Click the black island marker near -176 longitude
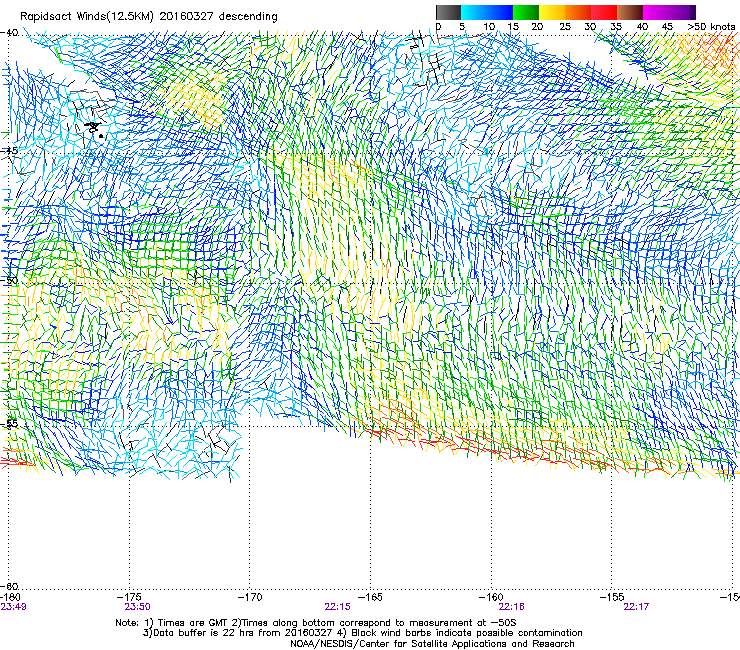 click(x=94, y=127)
